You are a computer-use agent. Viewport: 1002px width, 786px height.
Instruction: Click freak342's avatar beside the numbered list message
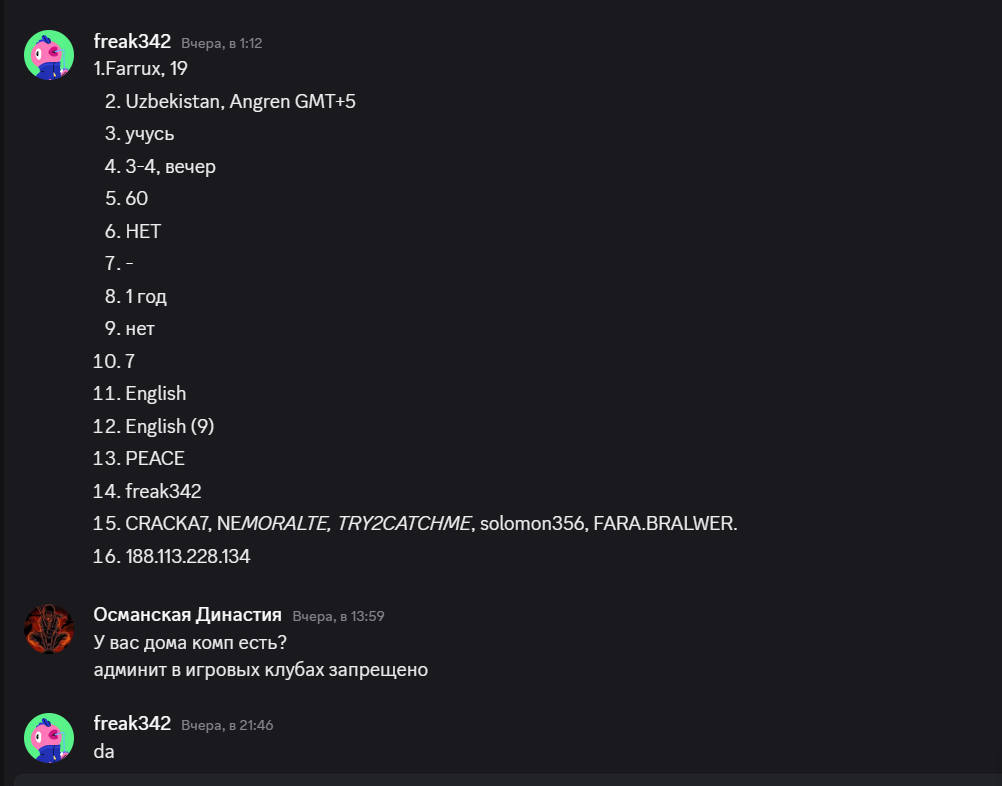[x=49, y=55]
